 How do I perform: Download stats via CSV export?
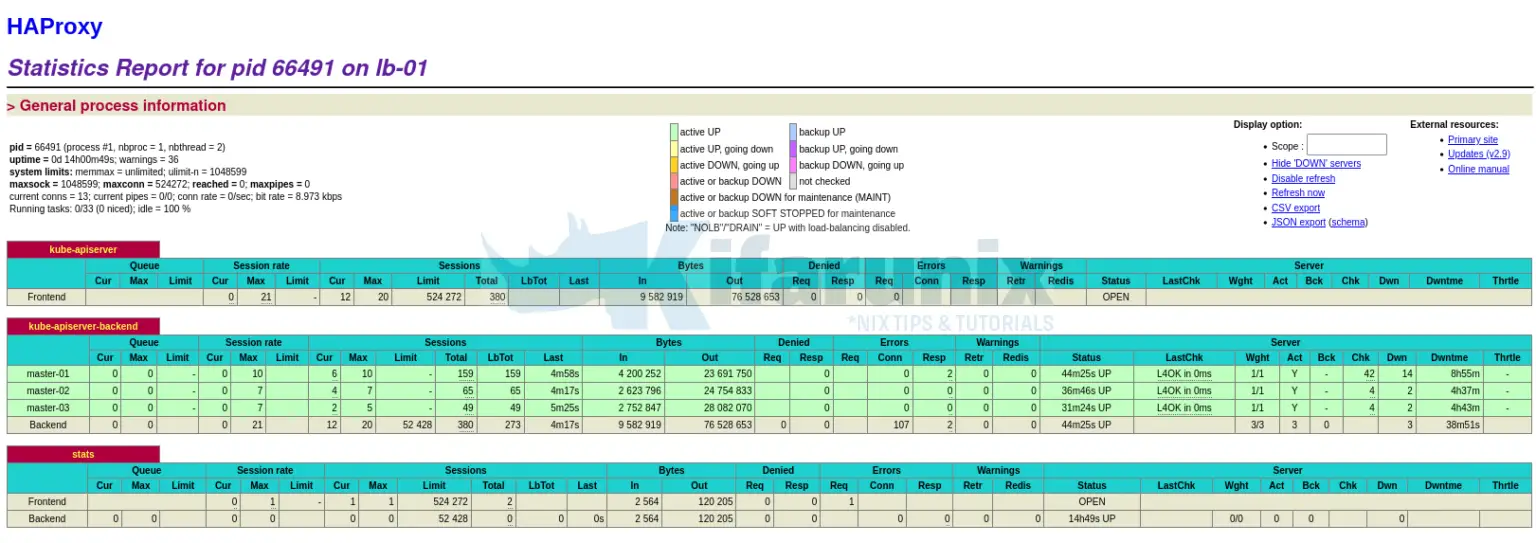(1295, 208)
